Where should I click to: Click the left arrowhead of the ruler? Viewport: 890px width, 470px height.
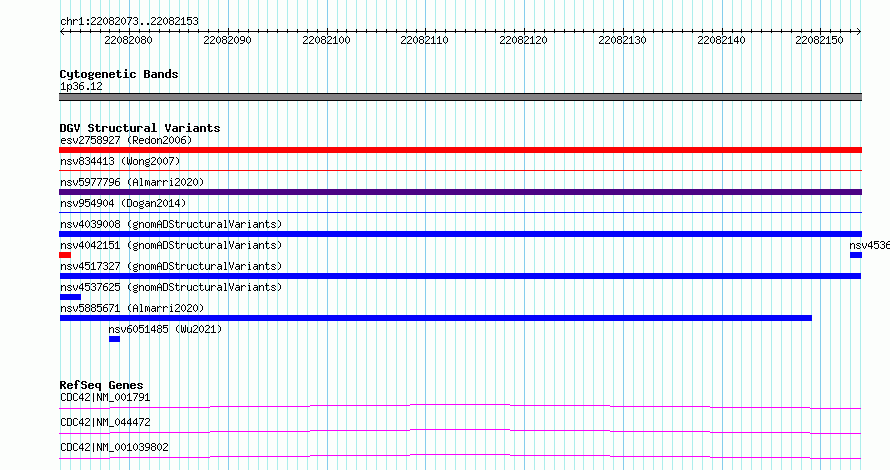(x=62, y=32)
